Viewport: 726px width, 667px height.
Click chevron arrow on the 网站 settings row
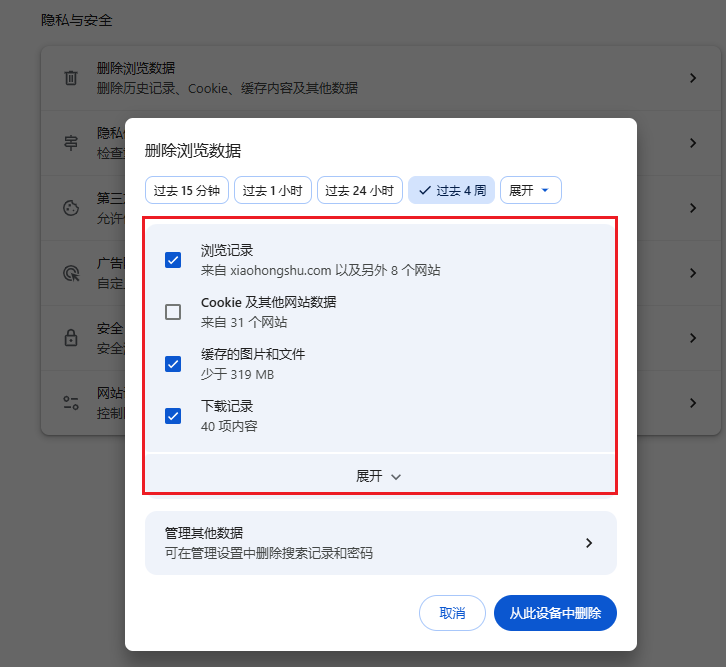pyautogui.click(x=693, y=403)
